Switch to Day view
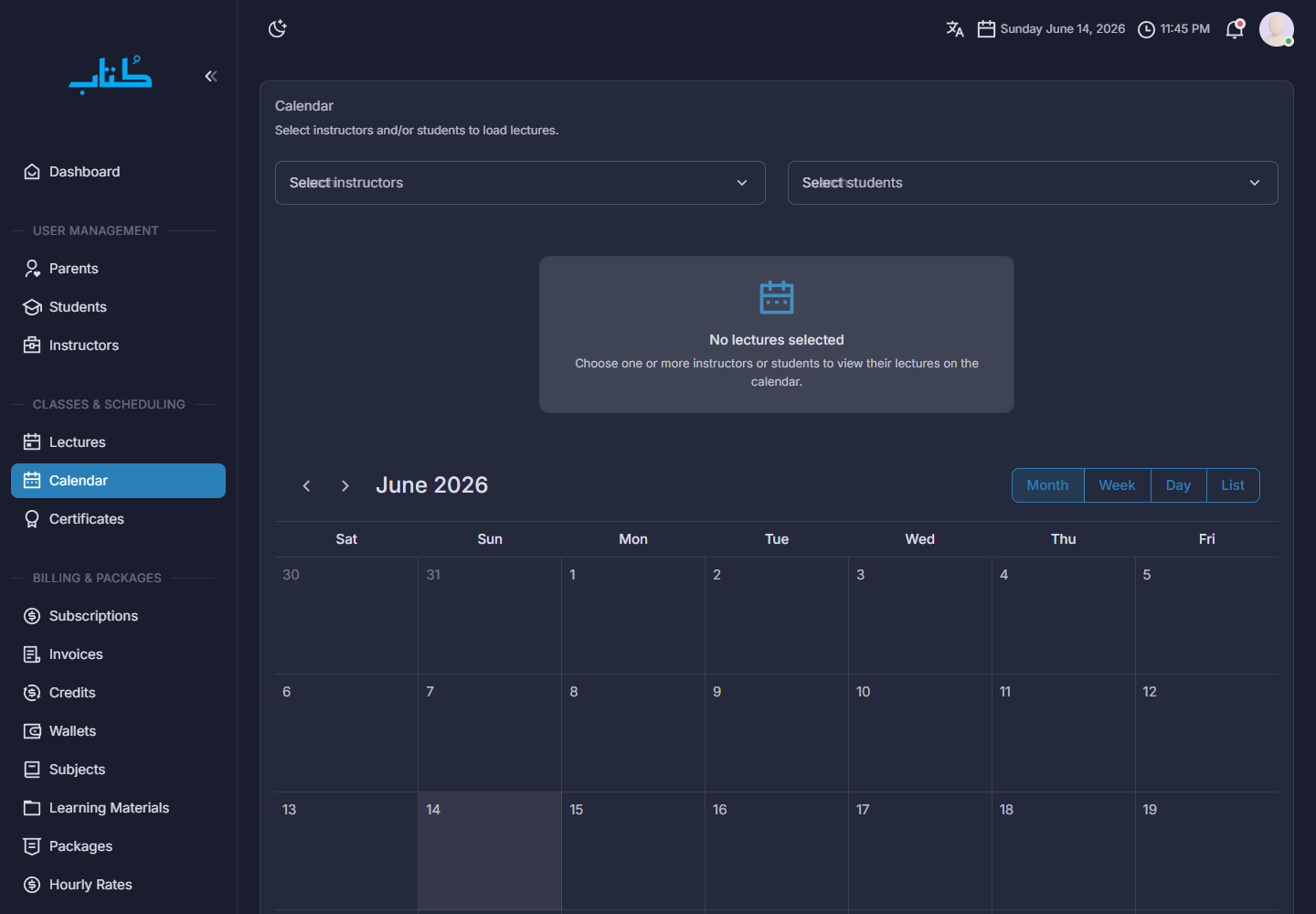This screenshot has width=1316, height=914. tap(1179, 485)
